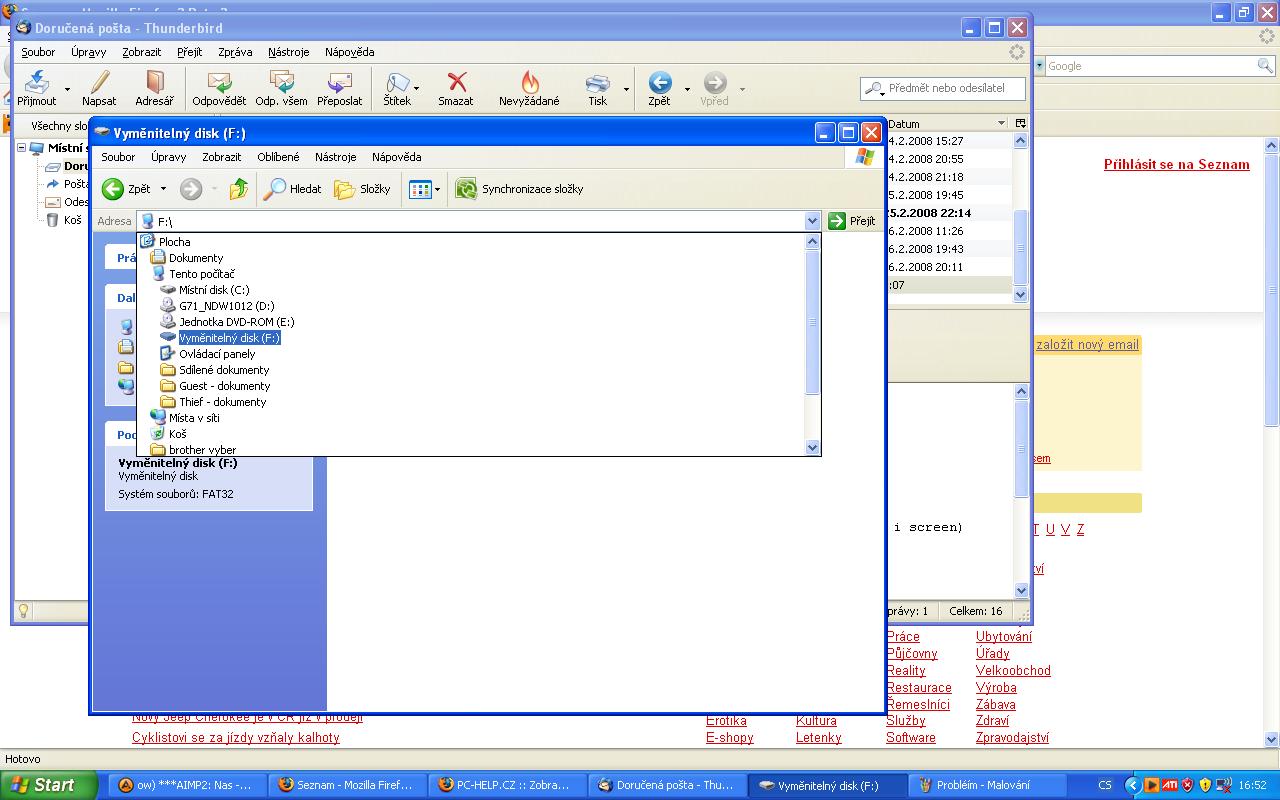Click the Napsat compose message icon
The width and height of the screenshot is (1280, 800).
(99, 83)
